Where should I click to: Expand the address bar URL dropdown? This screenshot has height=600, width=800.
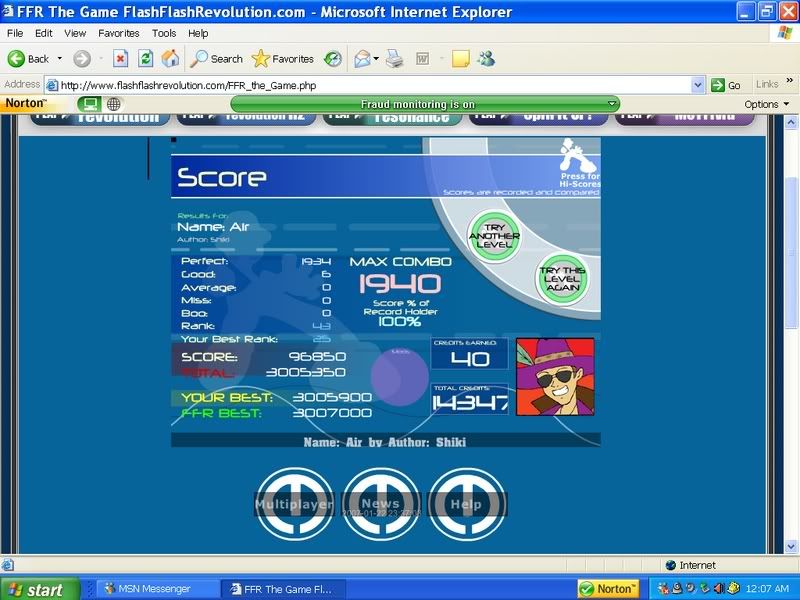pyautogui.click(x=698, y=85)
